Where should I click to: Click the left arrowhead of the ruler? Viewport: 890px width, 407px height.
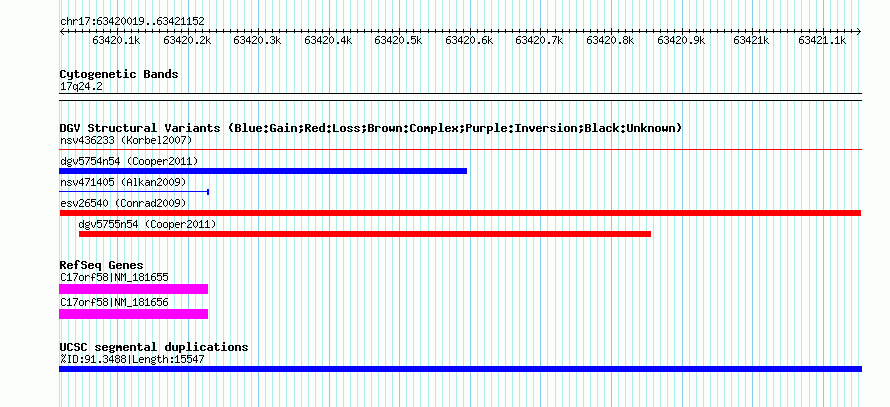click(x=62, y=31)
